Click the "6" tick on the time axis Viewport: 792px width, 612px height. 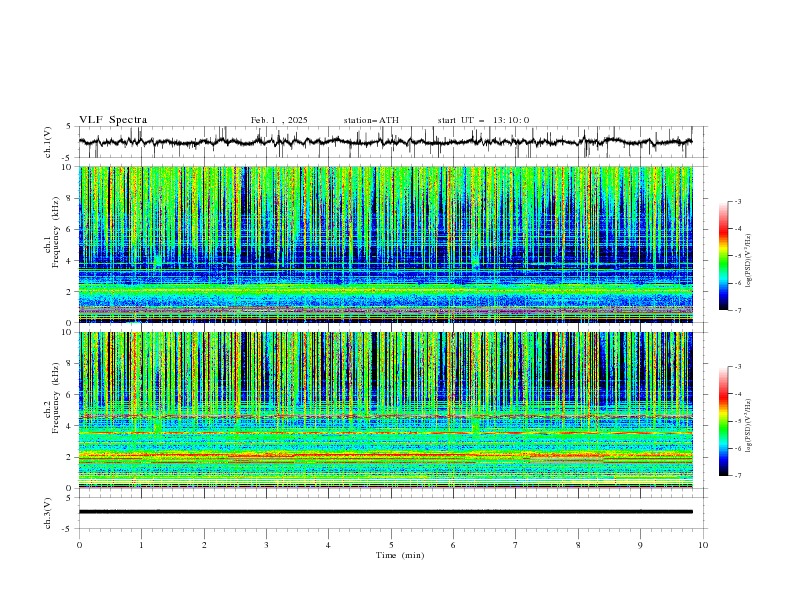(453, 545)
